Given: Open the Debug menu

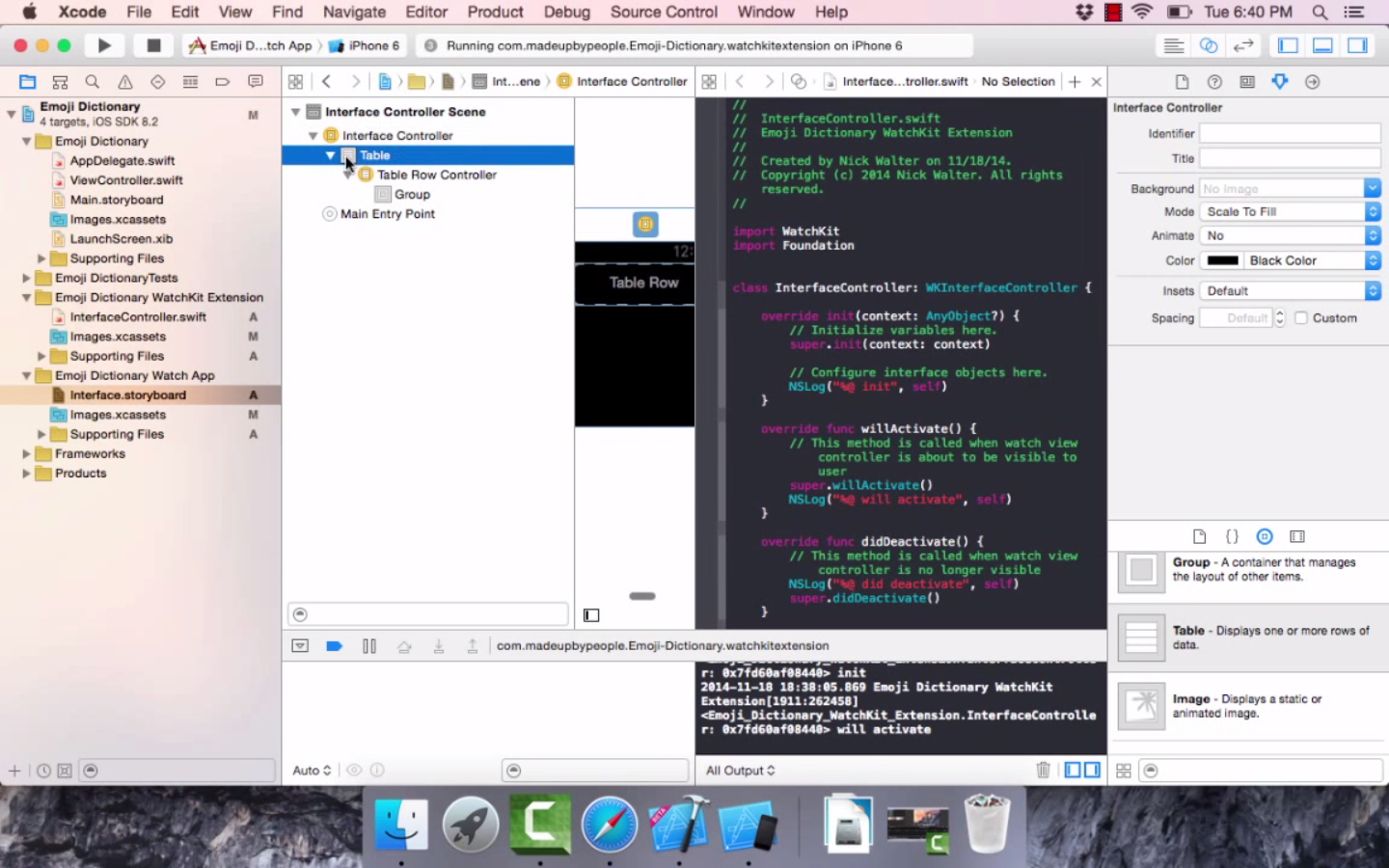Looking at the screenshot, I should pos(567,13).
